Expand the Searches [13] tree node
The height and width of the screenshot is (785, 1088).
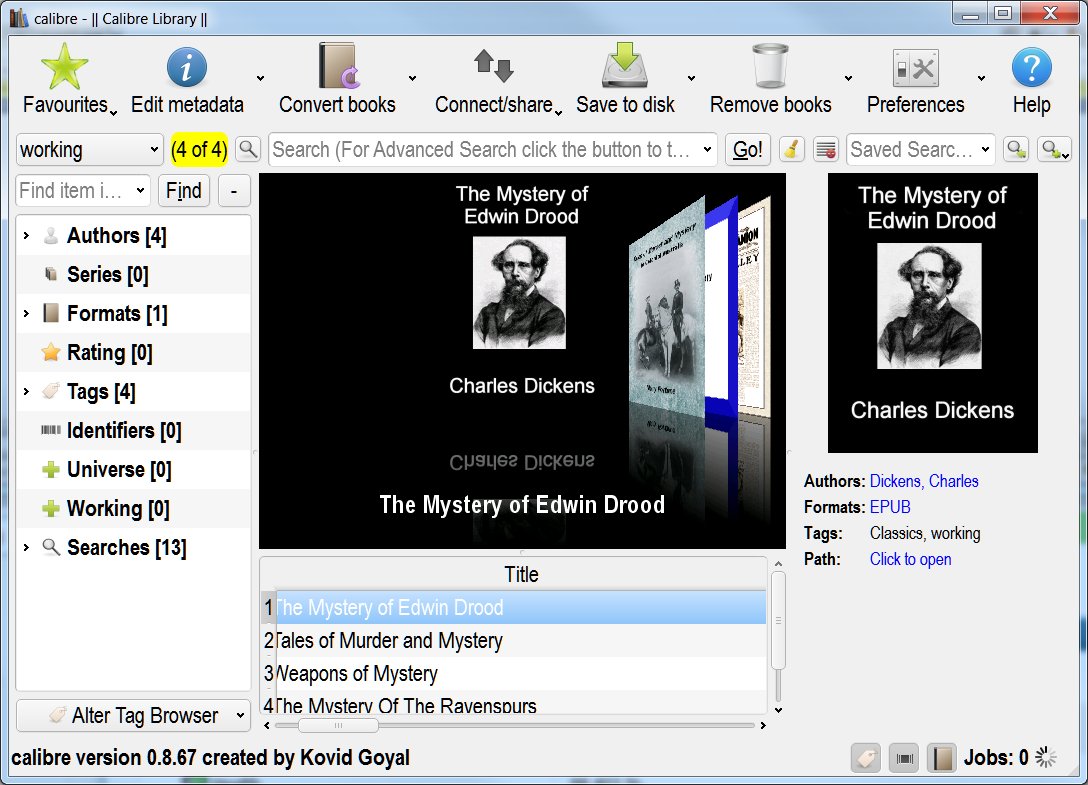tap(26, 547)
